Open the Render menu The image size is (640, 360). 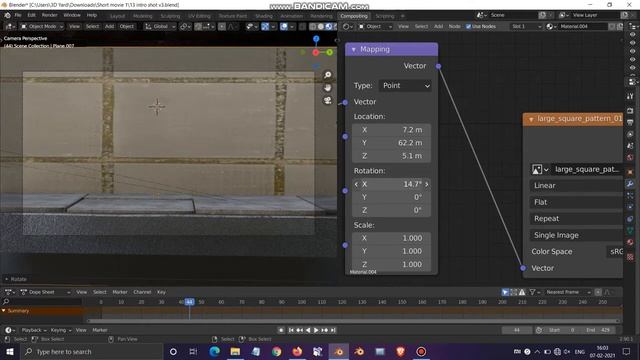(x=49, y=16)
